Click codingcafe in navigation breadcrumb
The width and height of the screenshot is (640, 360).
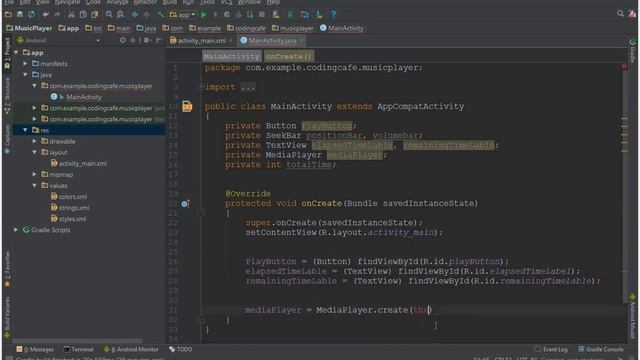246,28
